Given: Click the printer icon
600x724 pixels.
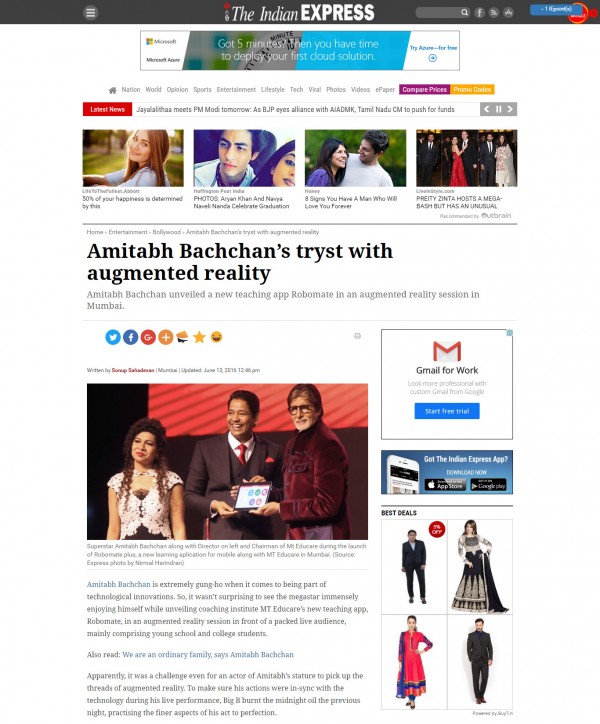Looking at the screenshot, I should [x=357, y=336].
